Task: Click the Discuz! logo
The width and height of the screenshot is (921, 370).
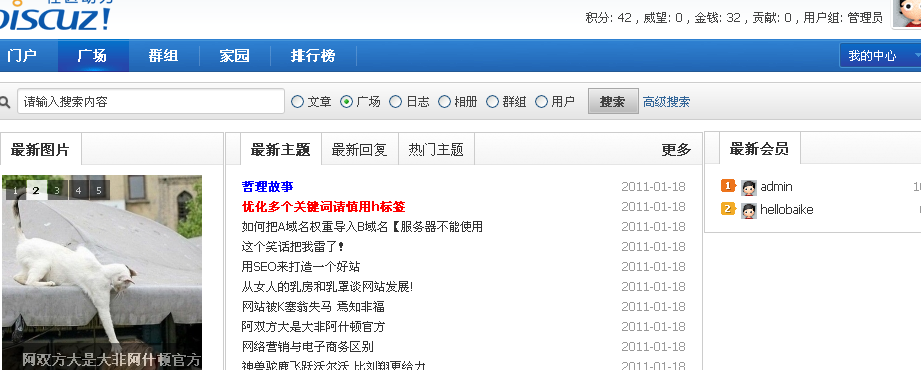Action: [55, 16]
